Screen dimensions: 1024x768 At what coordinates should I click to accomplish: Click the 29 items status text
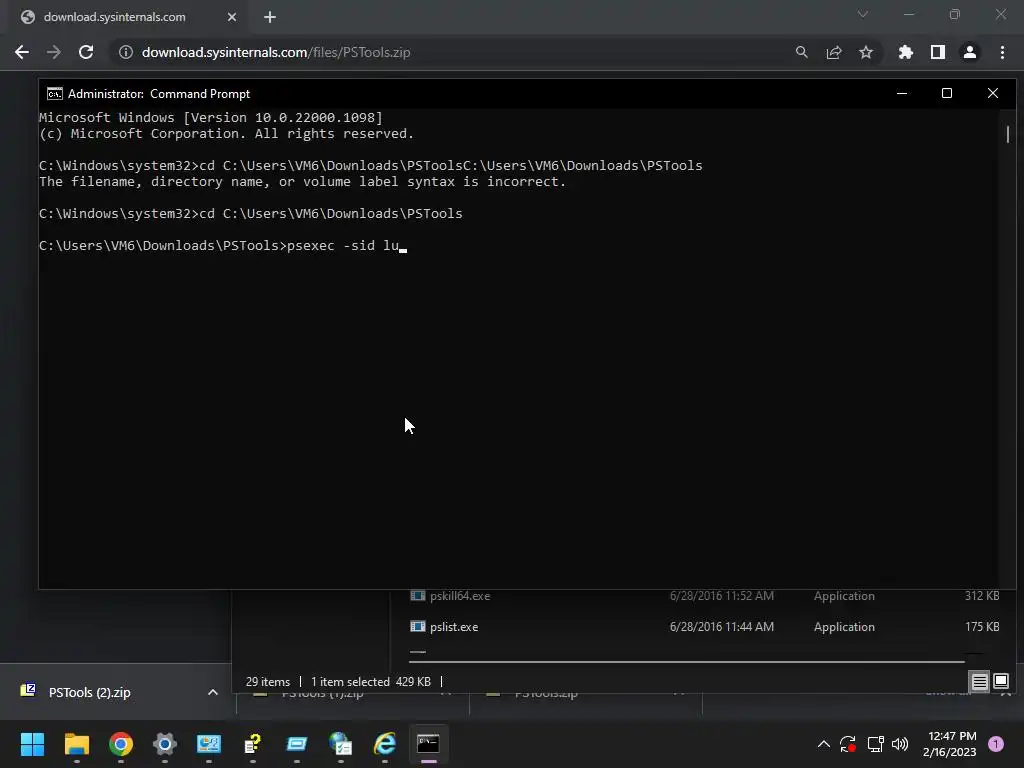(x=268, y=682)
